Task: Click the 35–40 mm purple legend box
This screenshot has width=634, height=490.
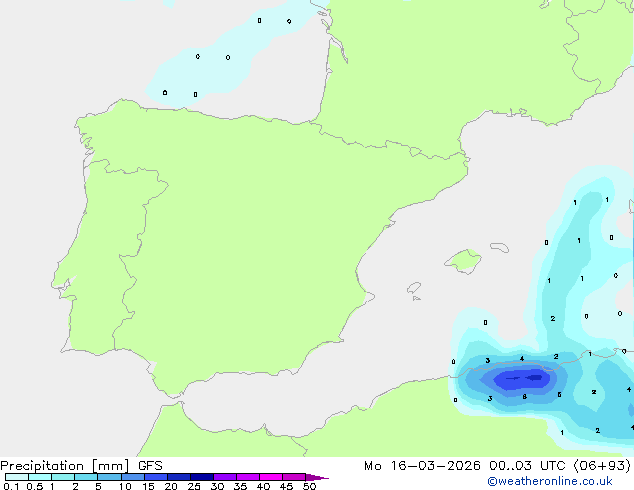Action: pos(248,477)
